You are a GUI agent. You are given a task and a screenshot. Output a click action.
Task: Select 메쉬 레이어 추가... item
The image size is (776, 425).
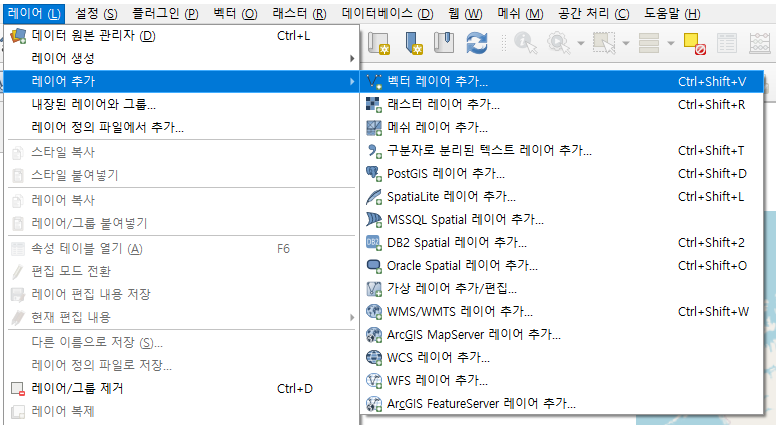[x=562, y=127]
